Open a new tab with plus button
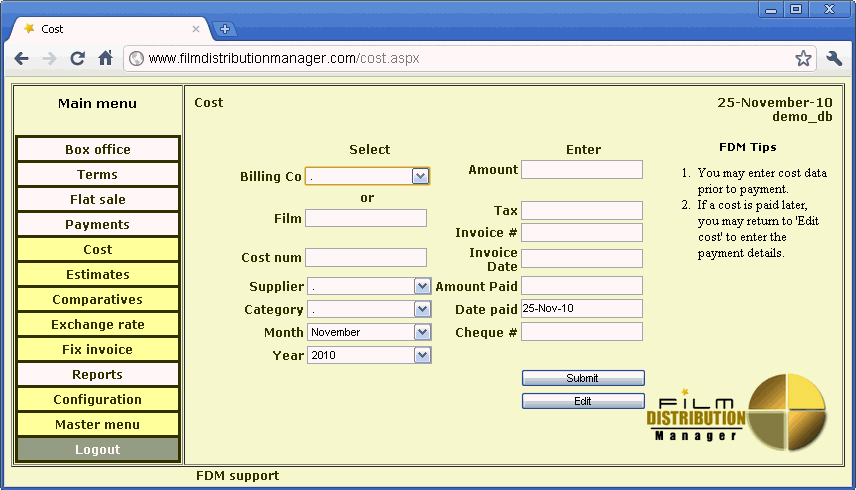The width and height of the screenshot is (856, 490). coord(225,29)
